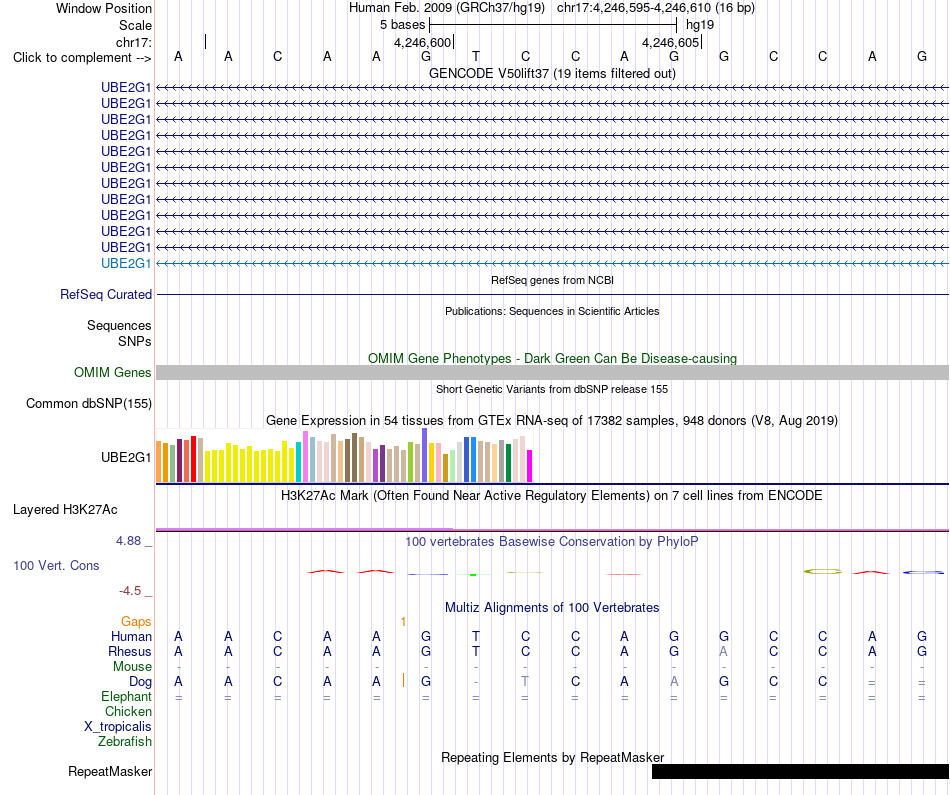Screen dimensions: 950x795
Task: Click the bright red bar in GTEx chart
Action: pyautogui.click(x=193, y=459)
